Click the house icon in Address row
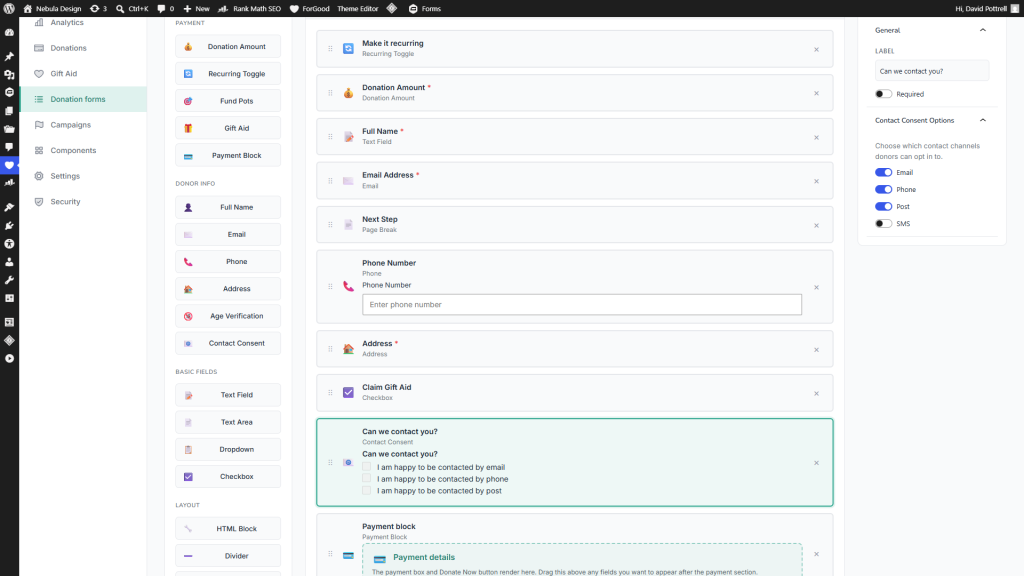Viewport: 1024px width, 576px height. click(x=348, y=349)
